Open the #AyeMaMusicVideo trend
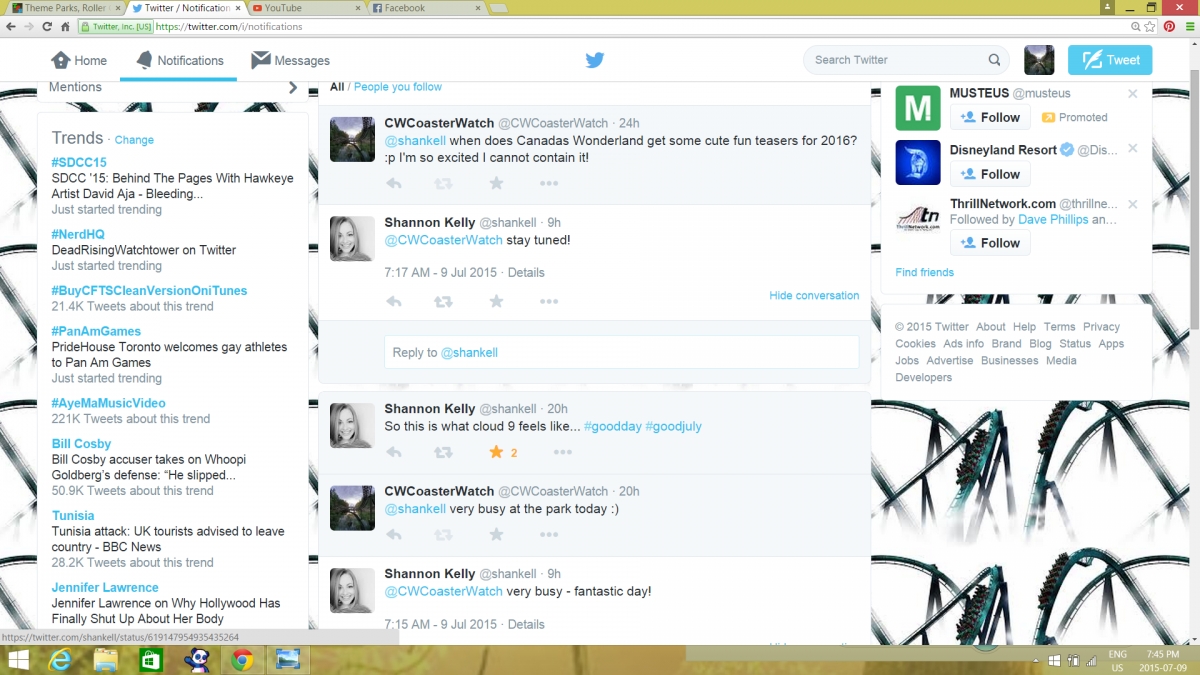Viewport: 1200px width, 675px height. [x=109, y=403]
